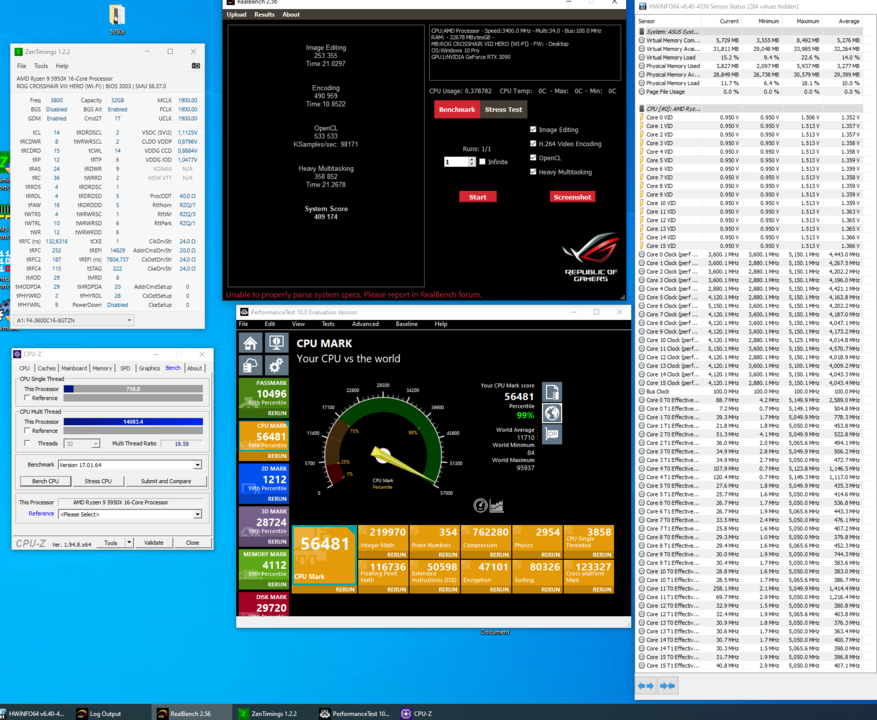Switch to CPU-Z Memory tab

coord(102,368)
